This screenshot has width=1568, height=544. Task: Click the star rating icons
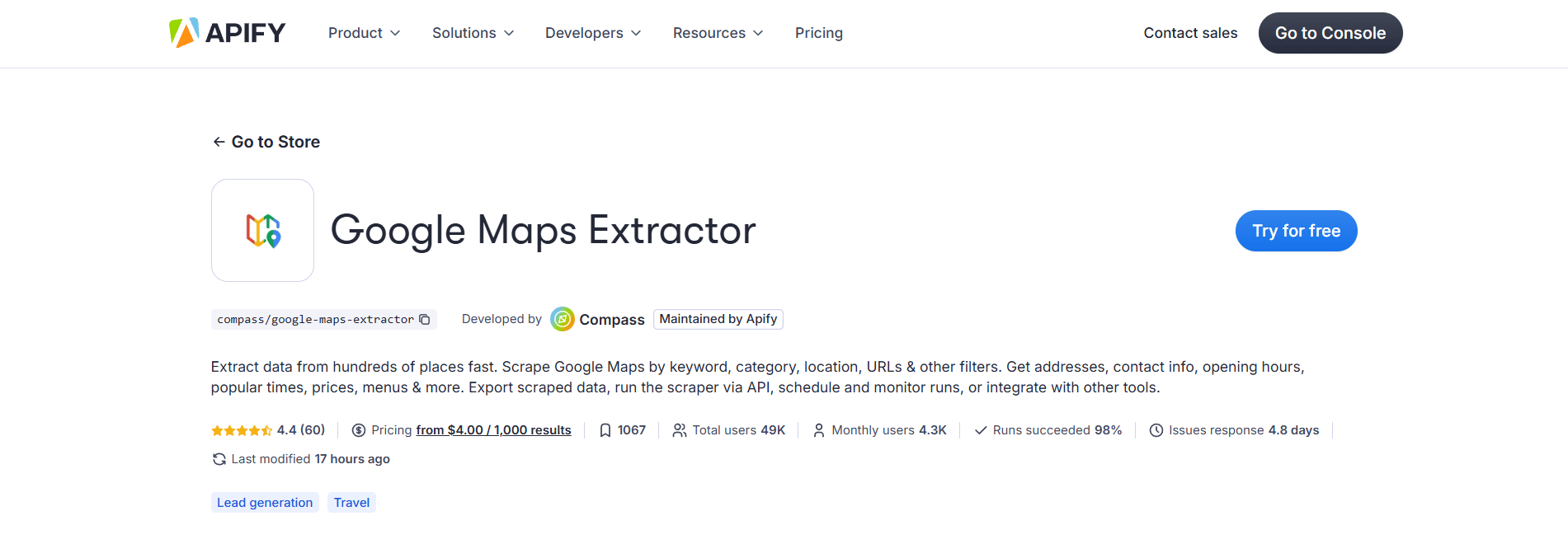pyautogui.click(x=242, y=430)
